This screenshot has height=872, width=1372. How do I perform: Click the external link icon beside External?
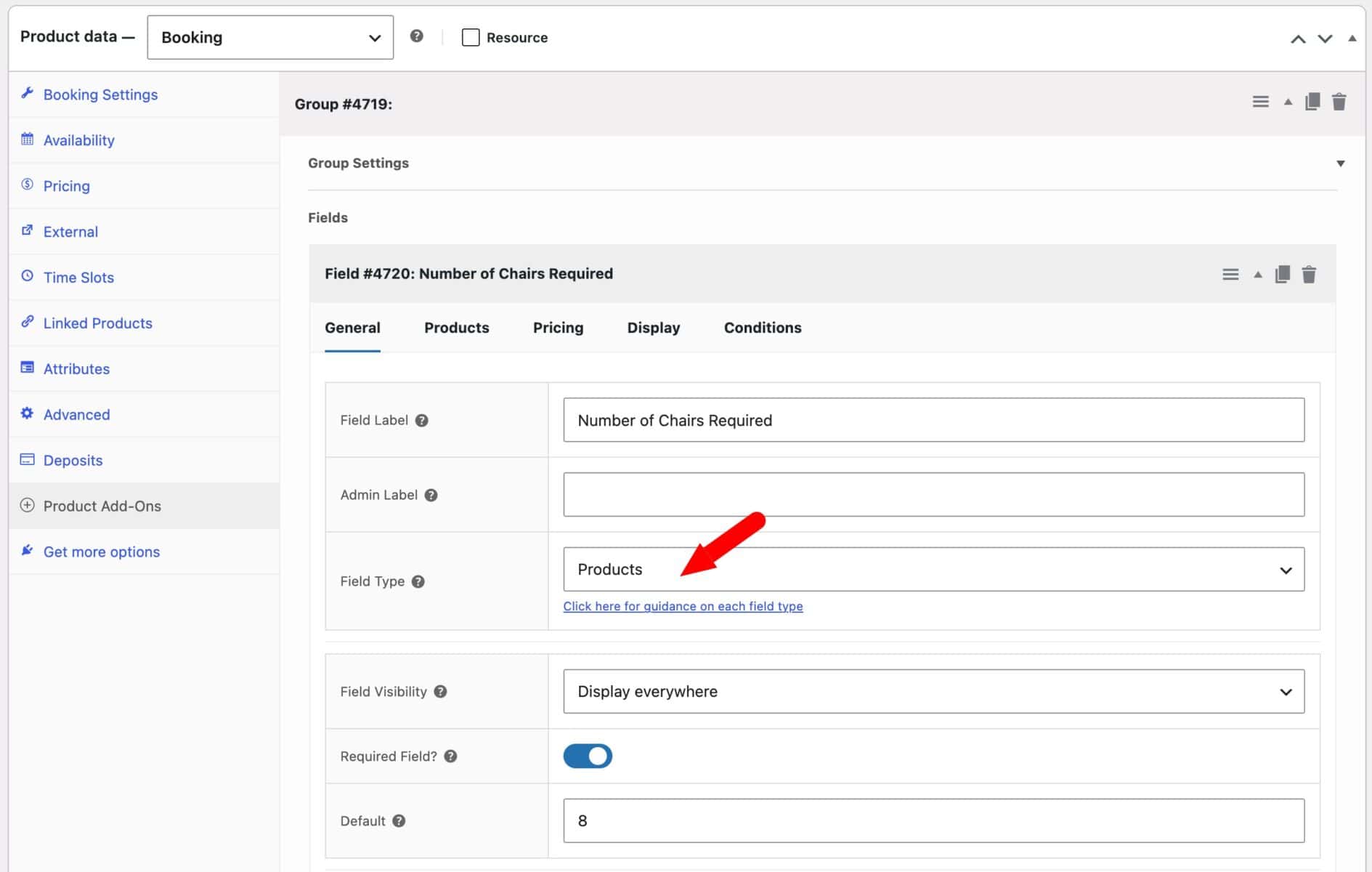tap(27, 230)
